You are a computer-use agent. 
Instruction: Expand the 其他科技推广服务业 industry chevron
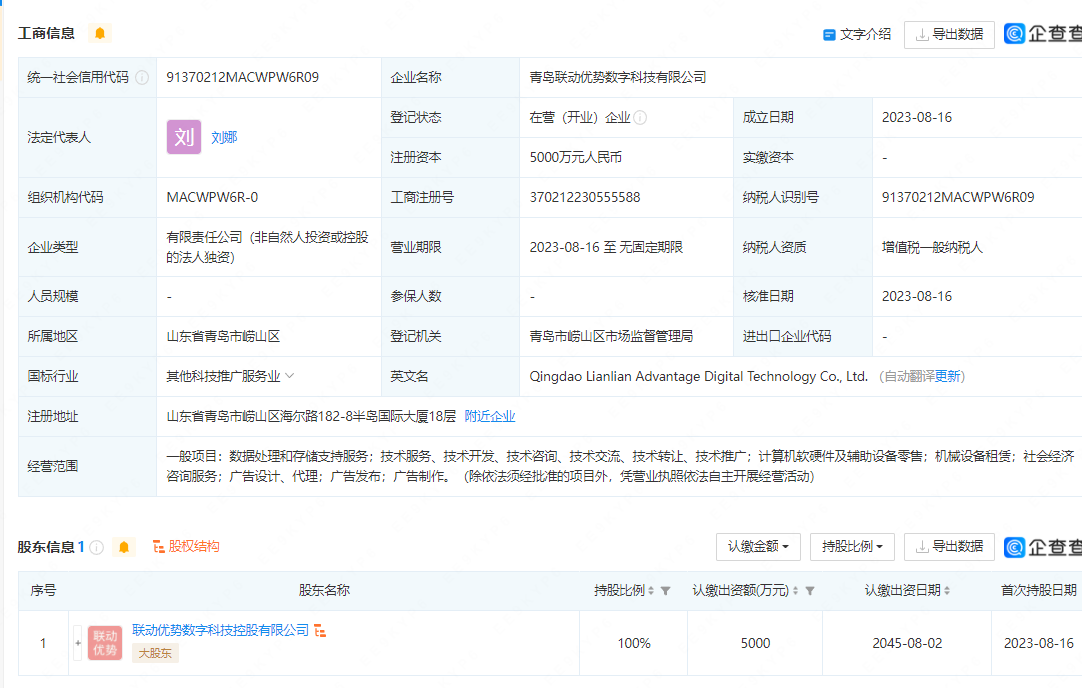[290, 376]
